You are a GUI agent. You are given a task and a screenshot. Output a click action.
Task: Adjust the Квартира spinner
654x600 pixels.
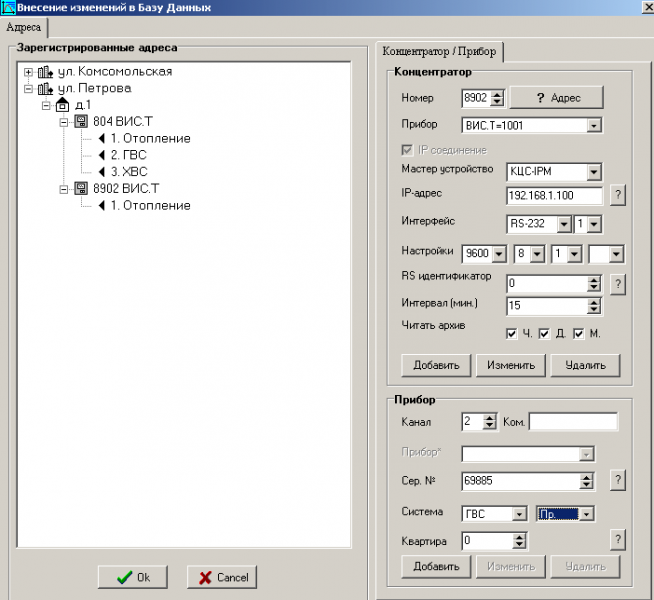tap(519, 541)
